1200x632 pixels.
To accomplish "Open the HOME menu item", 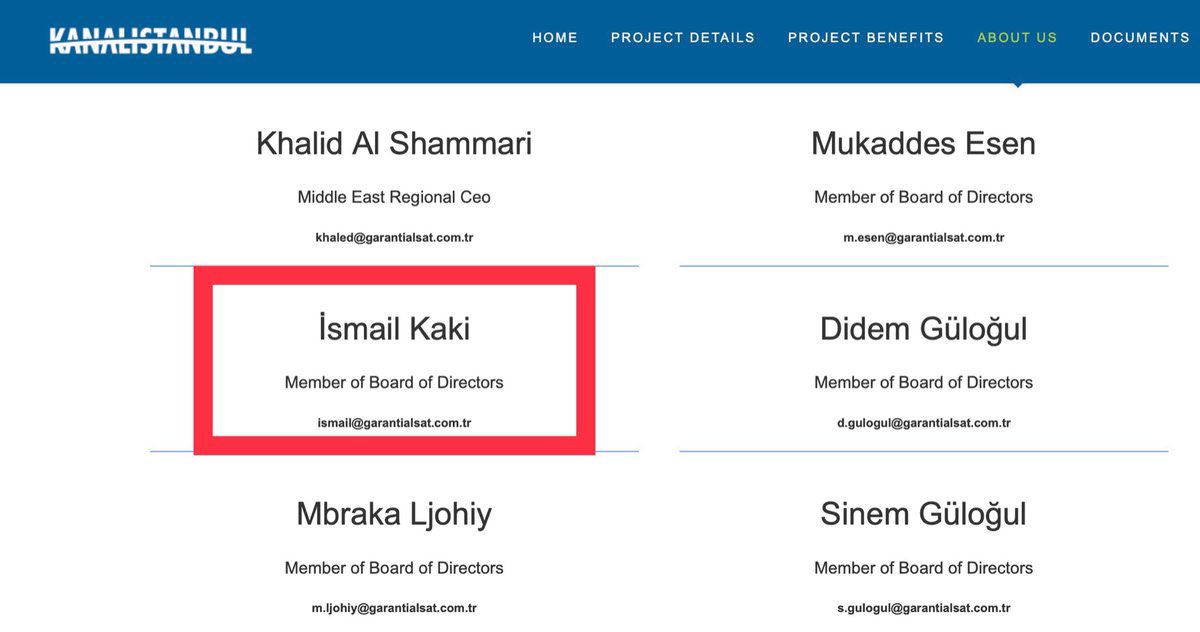I will click(x=555, y=38).
